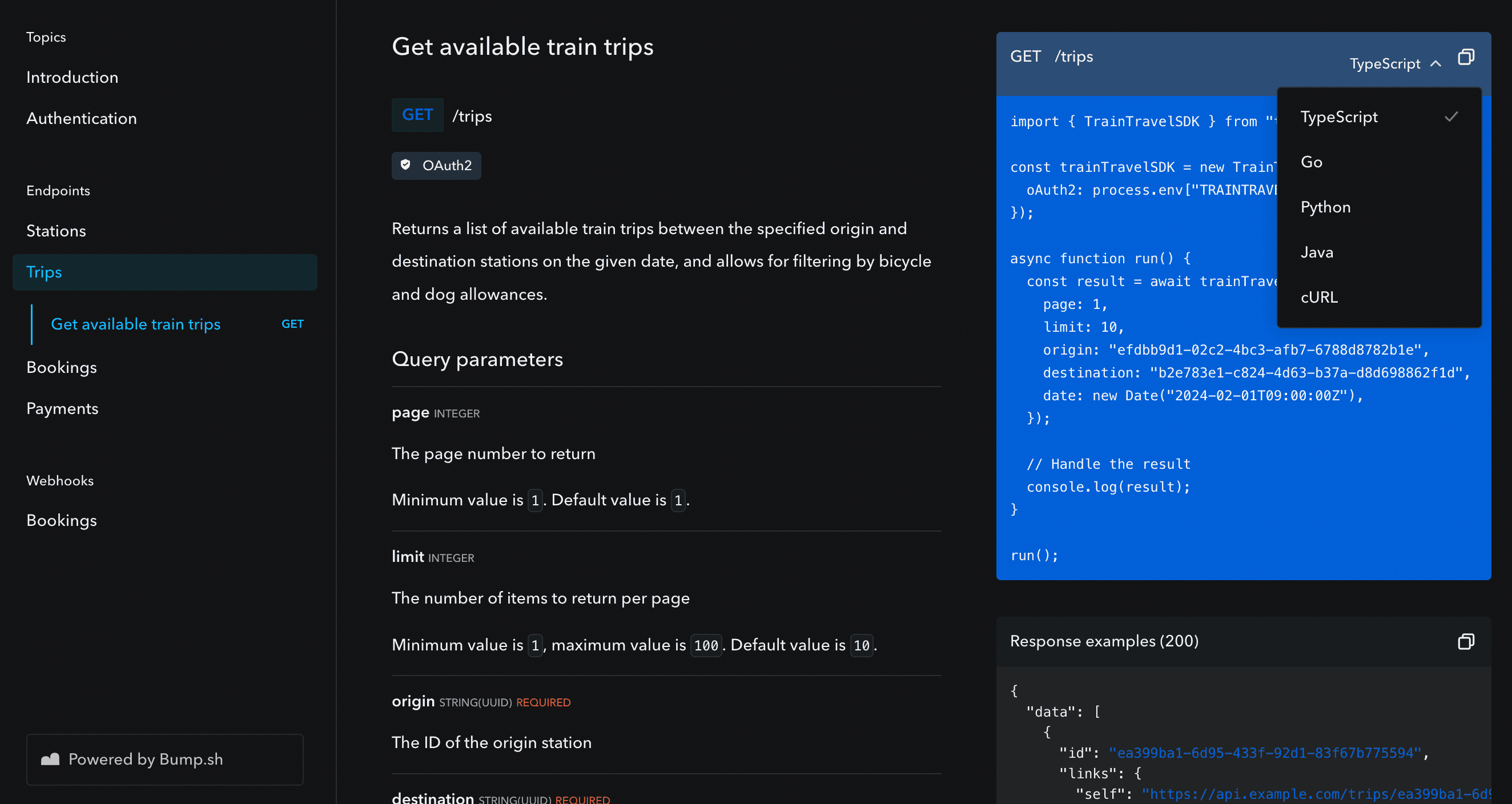Collapse the TypeScript language selector
Screen dimensions: 1512x804
click(1392, 63)
